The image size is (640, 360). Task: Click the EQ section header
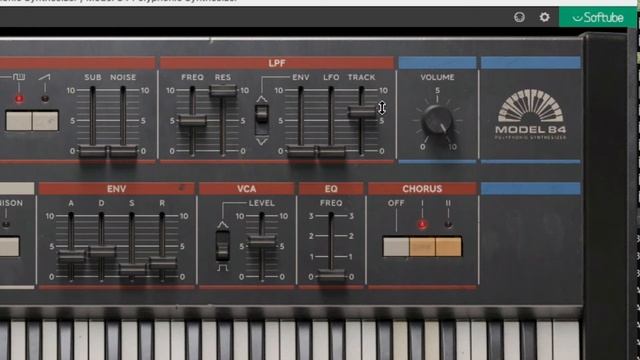click(331, 189)
